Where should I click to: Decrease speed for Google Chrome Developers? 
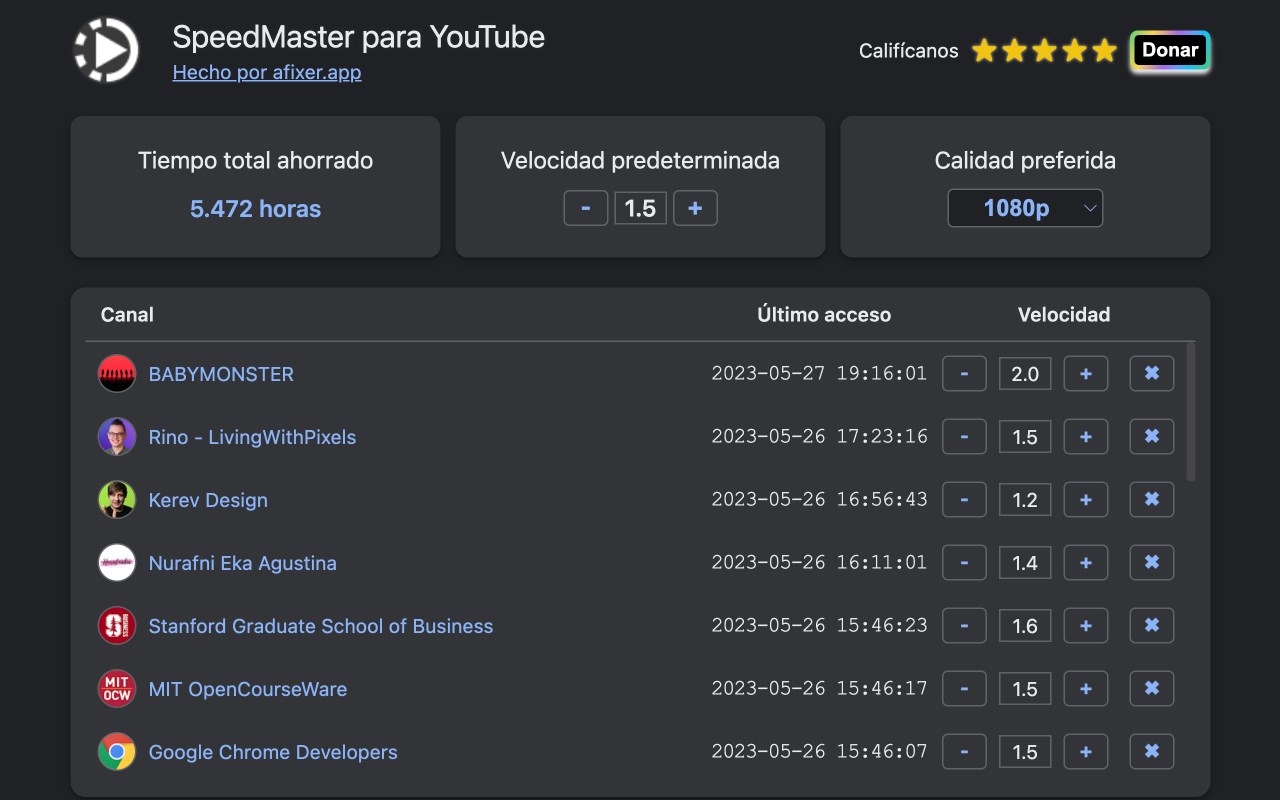[964, 752]
